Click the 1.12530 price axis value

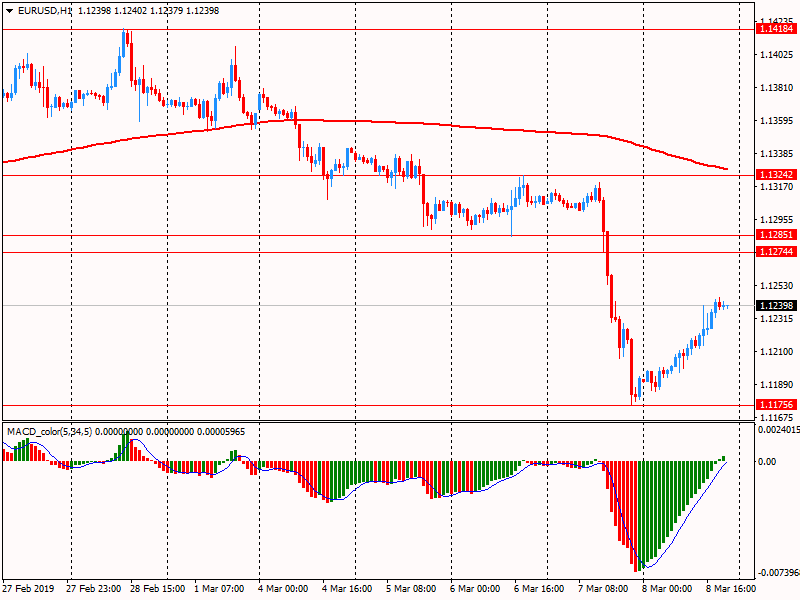click(777, 286)
